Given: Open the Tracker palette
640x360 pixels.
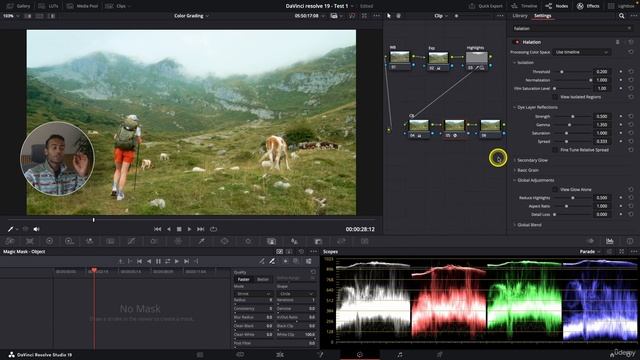Looking at the screenshot, I should point(248,242).
